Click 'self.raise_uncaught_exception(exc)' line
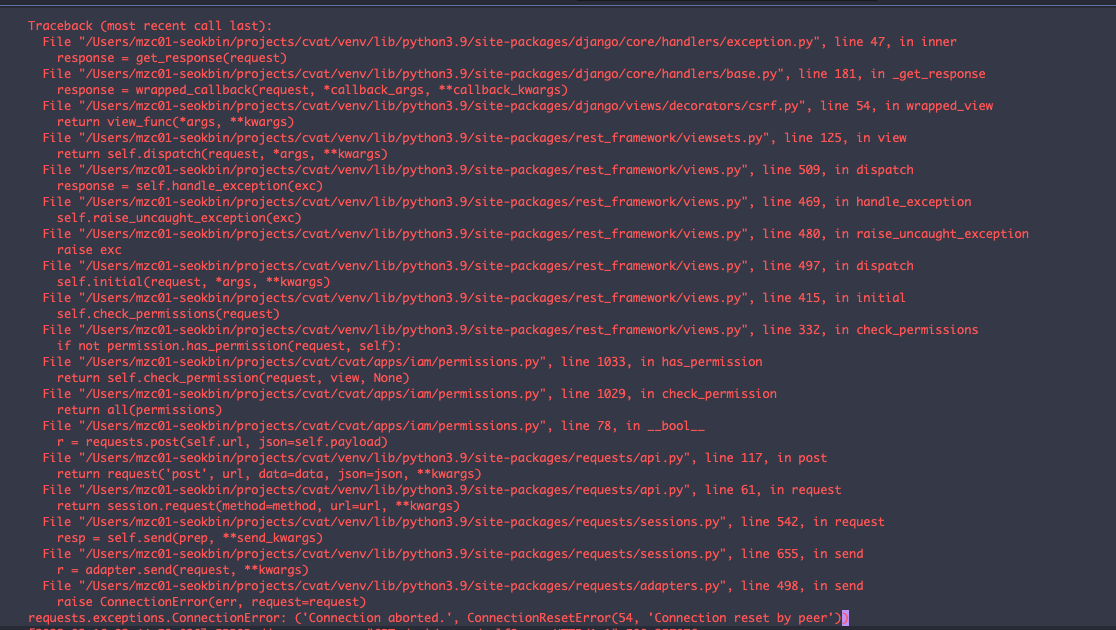1116x630 pixels. coord(179,218)
